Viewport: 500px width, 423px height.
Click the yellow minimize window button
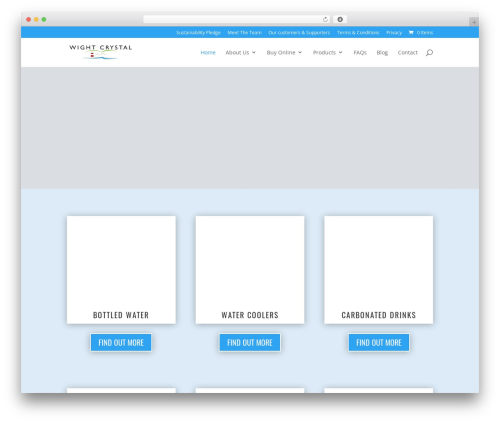(x=36, y=19)
